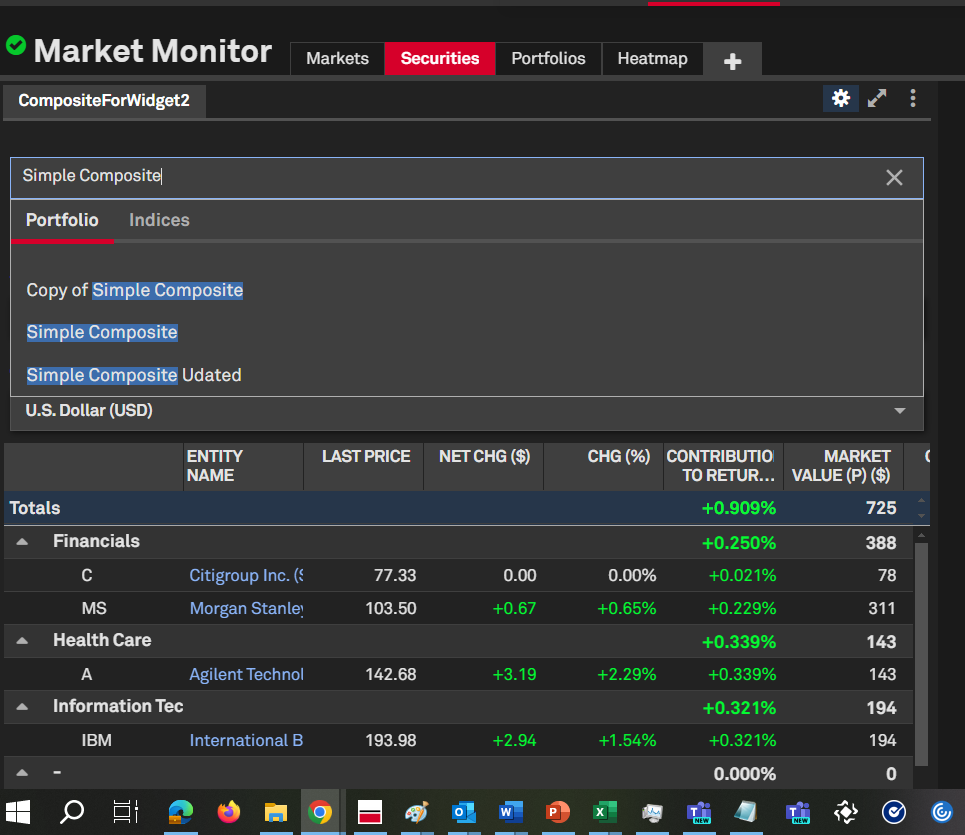Viewport: 965px width, 835px height.
Task: Select Copy of Simple Composite result
Action: tap(135, 290)
